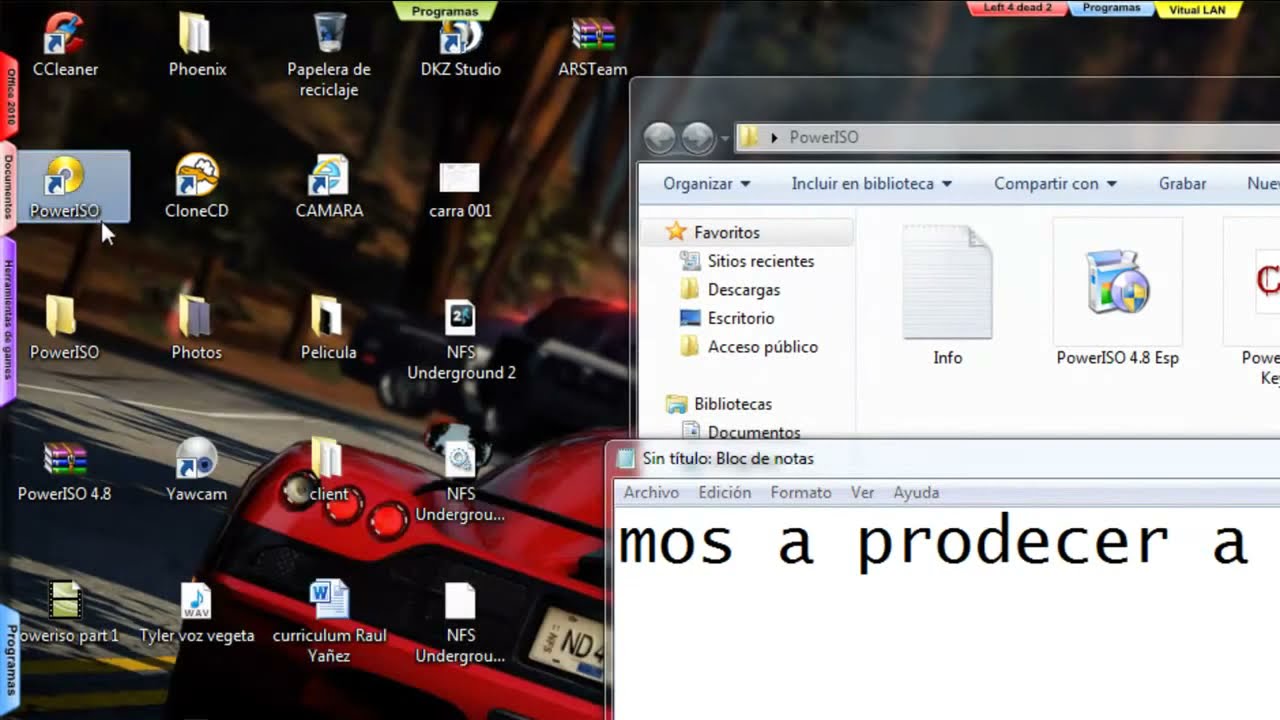The image size is (1280, 720).
Task: Select the PowerISO 4.8 archive icon
Action: (x=65, y=470)
